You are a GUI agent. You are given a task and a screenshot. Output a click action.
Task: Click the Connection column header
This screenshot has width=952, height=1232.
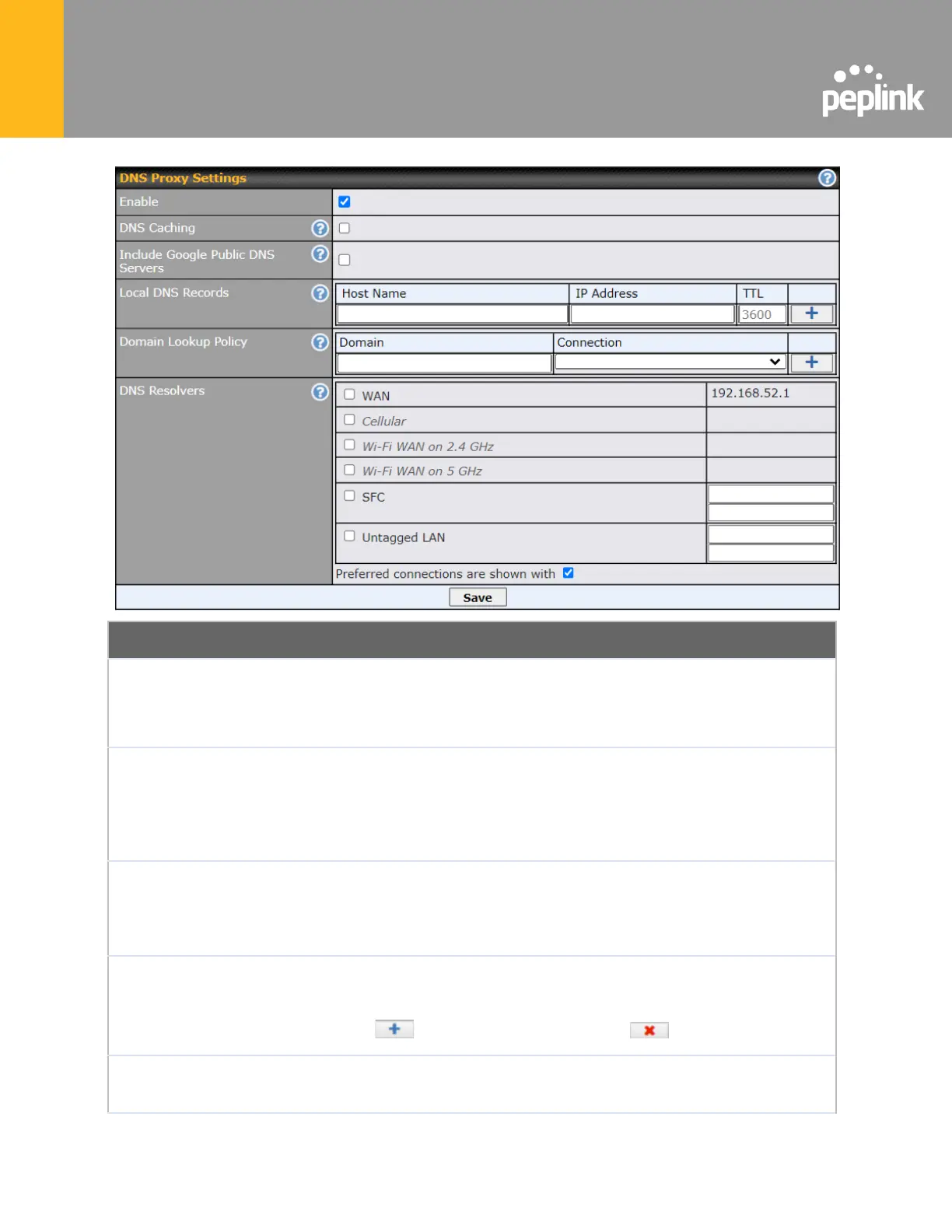coord(590,342)
